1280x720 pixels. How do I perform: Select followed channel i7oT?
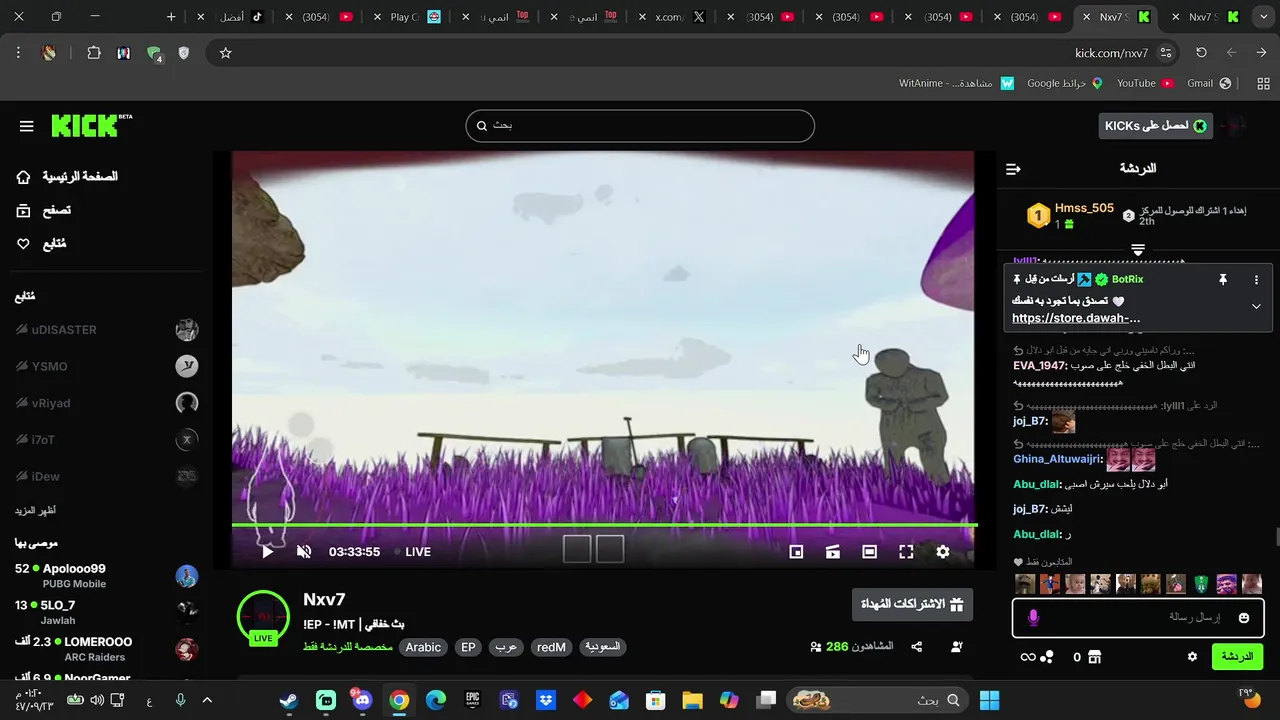107,440
